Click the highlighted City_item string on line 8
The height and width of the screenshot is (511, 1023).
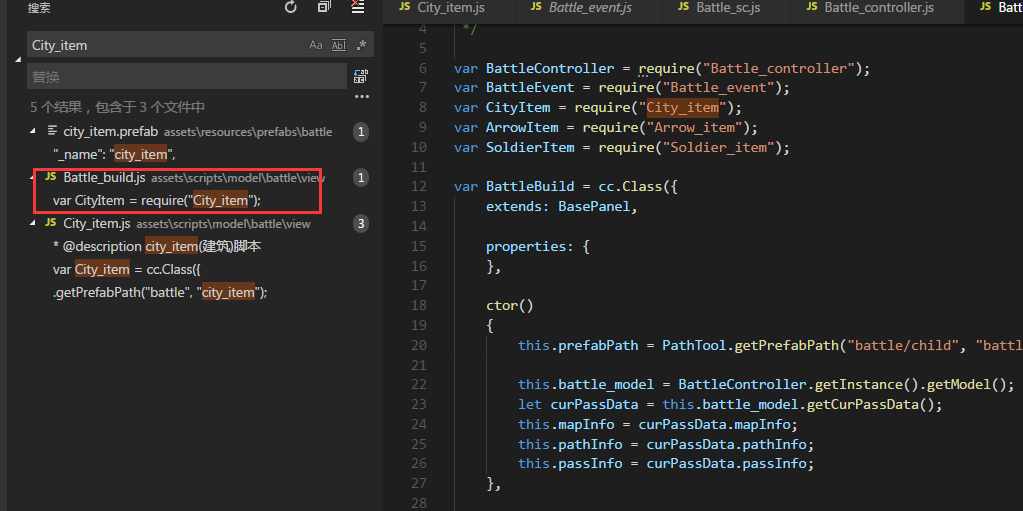[x=682, y=107]
